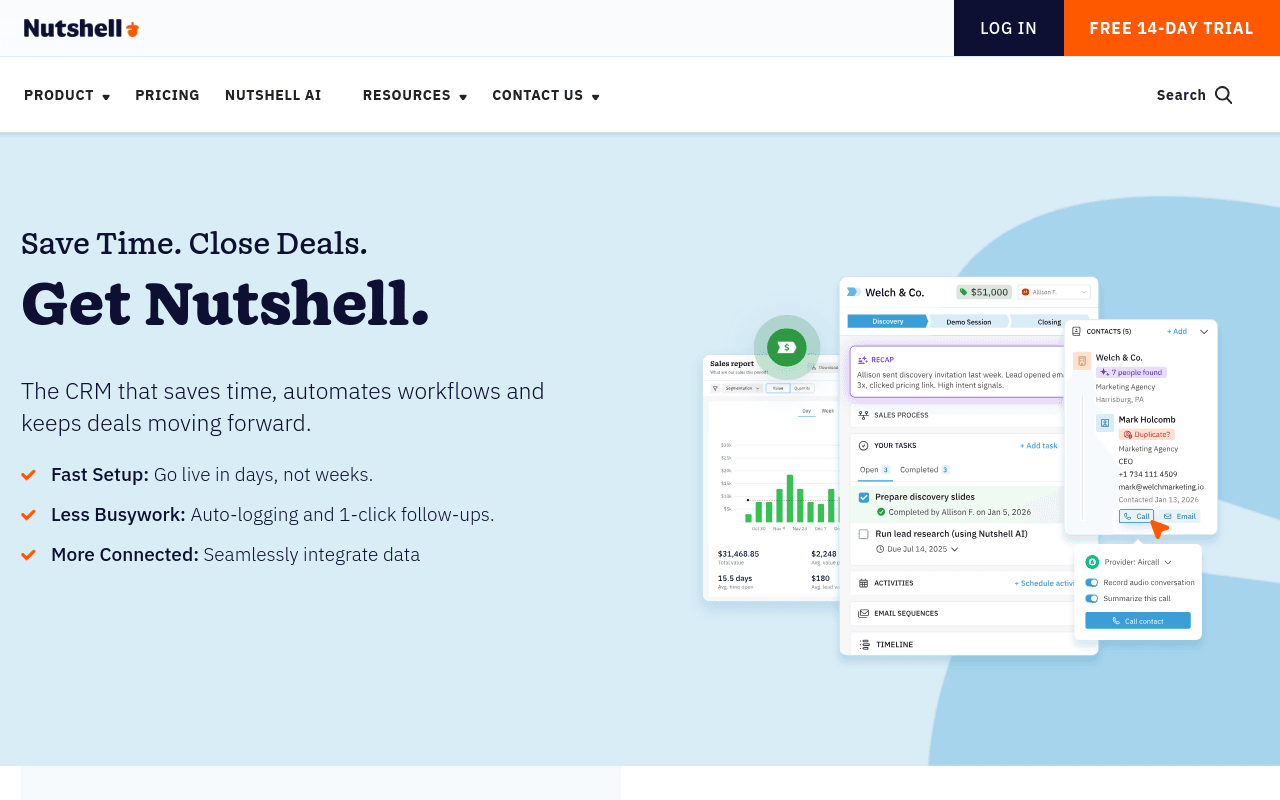Click the Email Sequences icon
This screenshot has height=800, width=1280.
click(x=864, y=613)
